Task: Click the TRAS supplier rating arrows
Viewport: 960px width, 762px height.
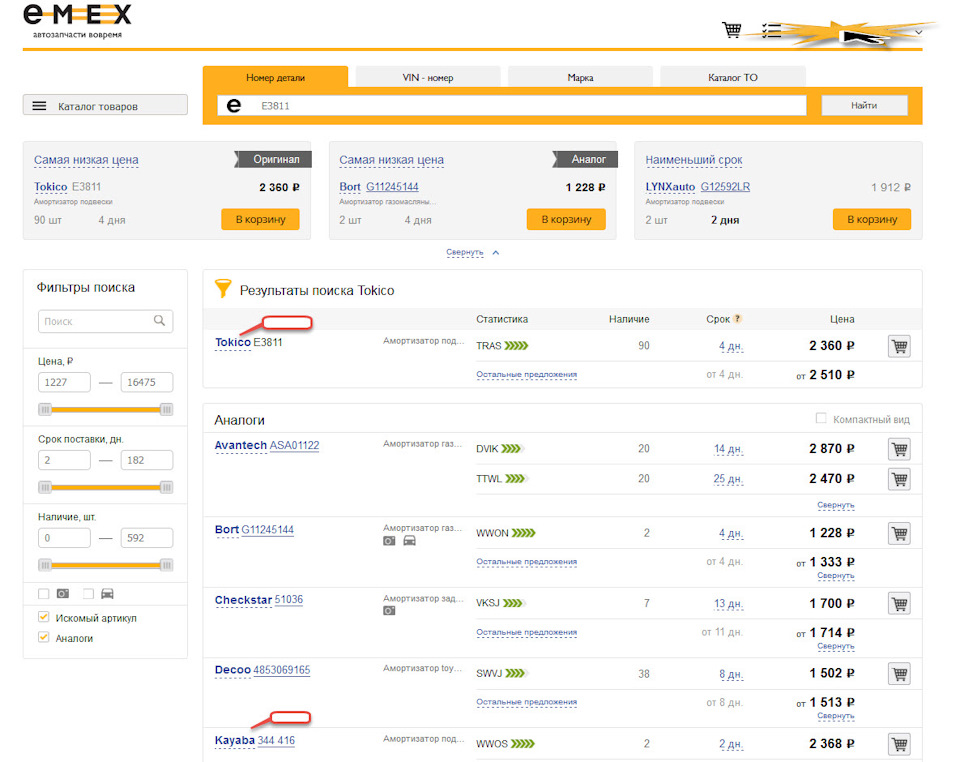Action: coord(516,346)
